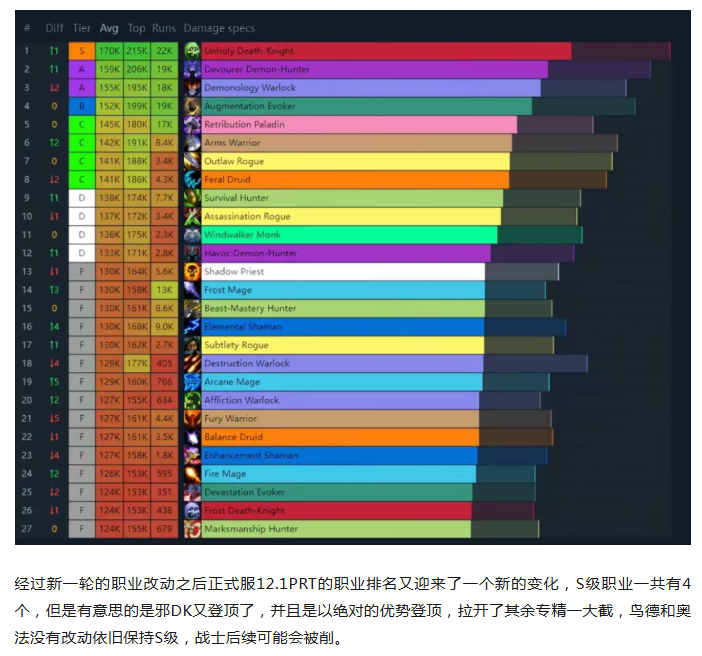
Task: Click the Beast-Mastery Hunter spec icon
Action: pyautogui.click(x=193, y=308)
